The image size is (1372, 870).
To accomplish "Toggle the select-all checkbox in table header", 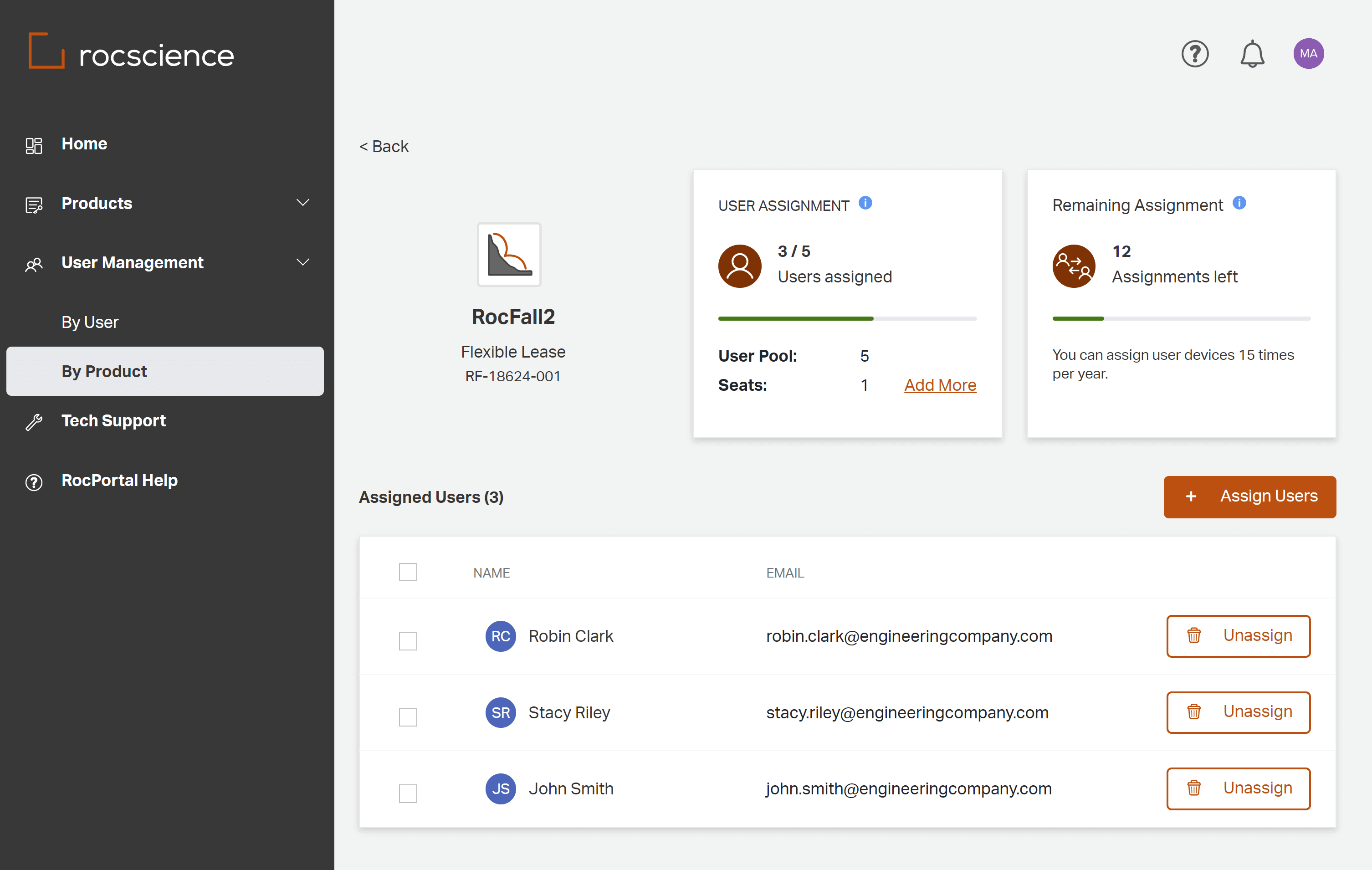I will (408, 572).
